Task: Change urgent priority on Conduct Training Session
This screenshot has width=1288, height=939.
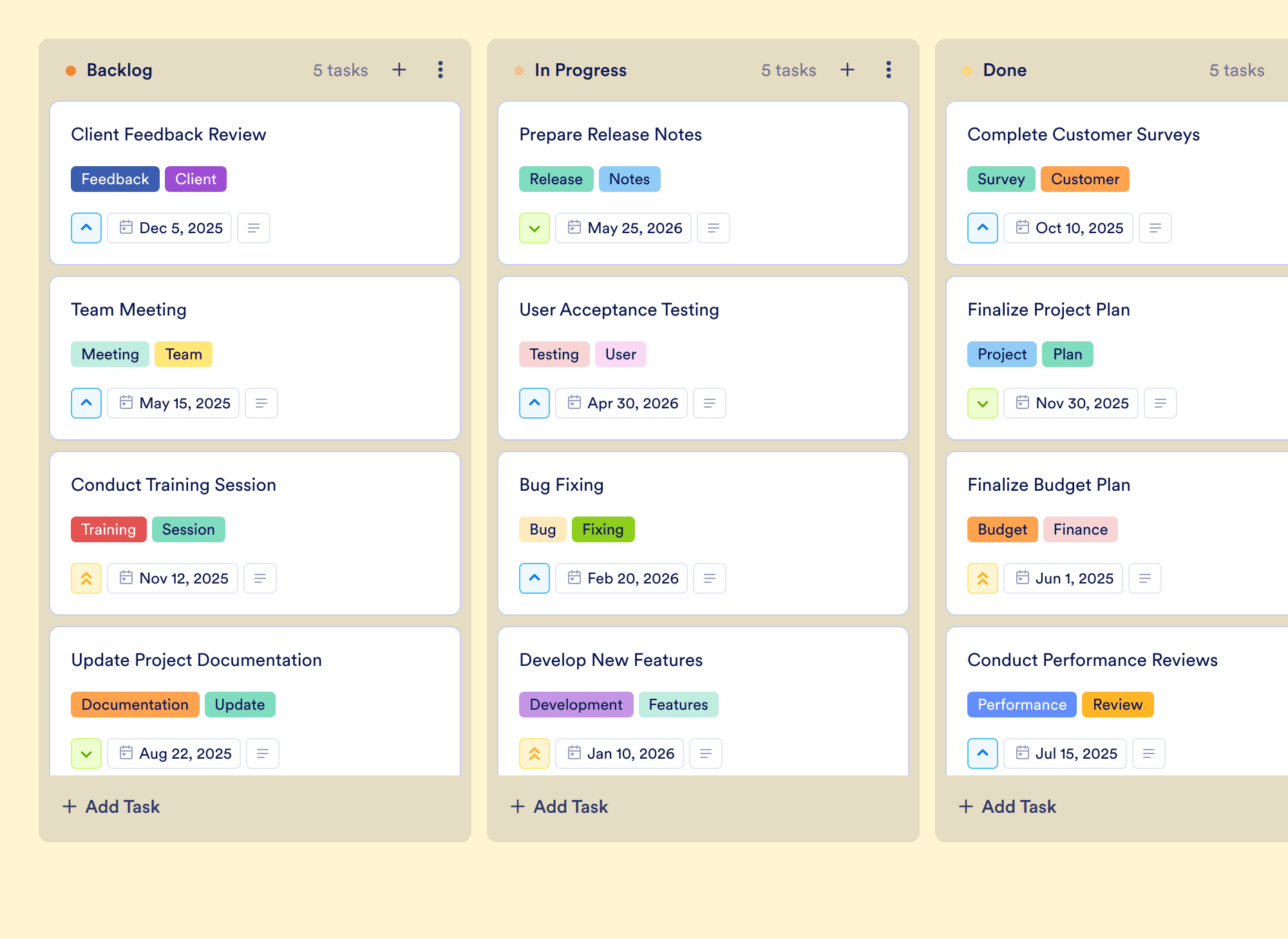Action: 86,578
